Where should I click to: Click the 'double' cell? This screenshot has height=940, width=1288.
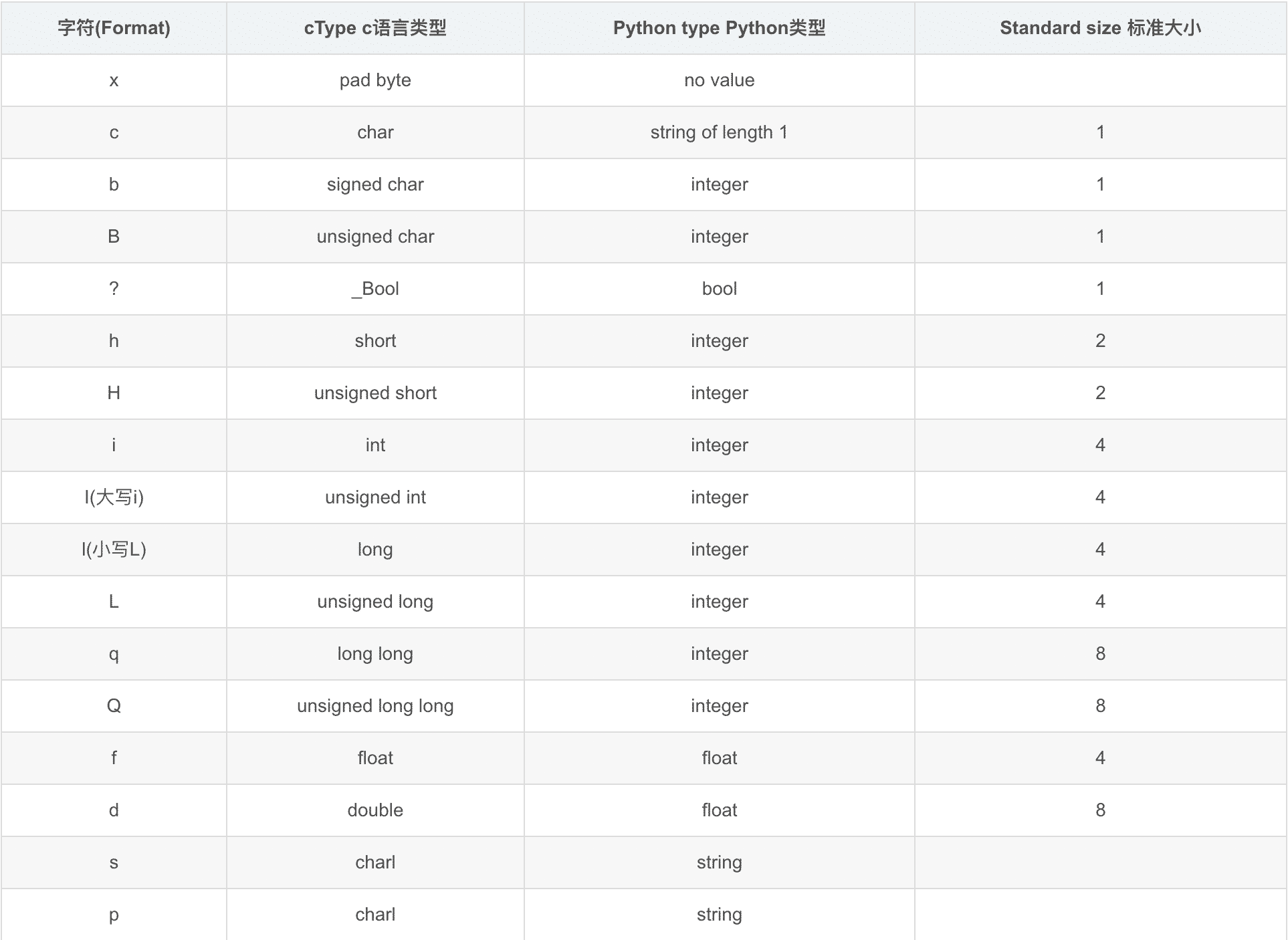375,810
